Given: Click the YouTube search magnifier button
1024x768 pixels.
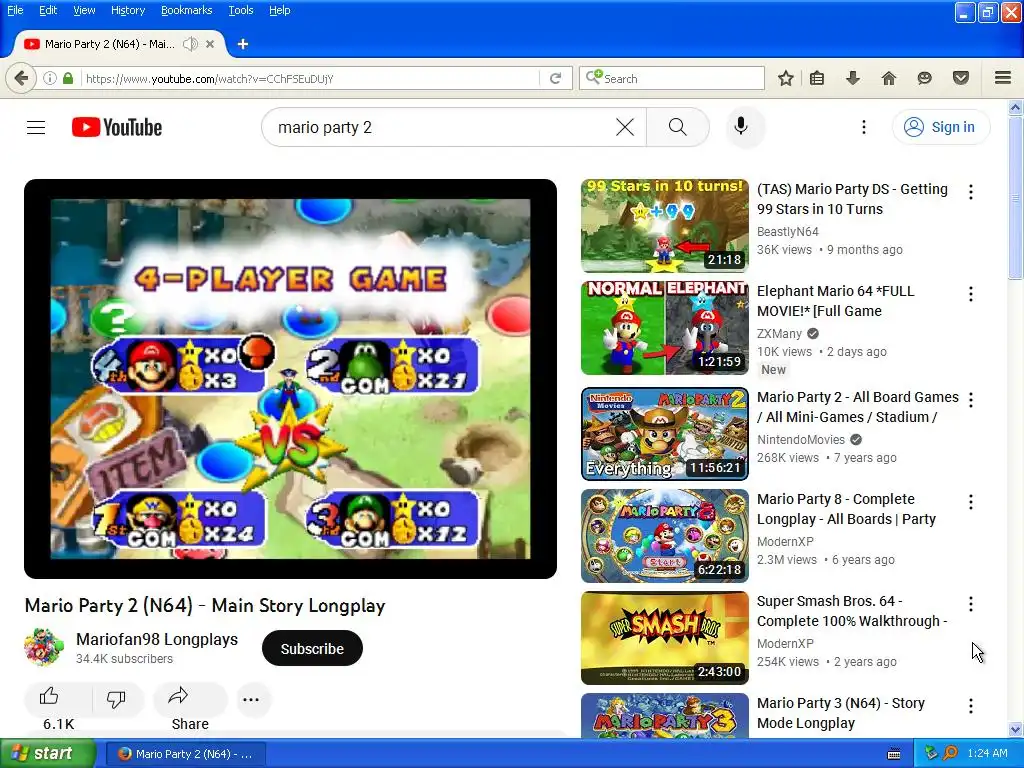Looking at the screenshot, I should (678, 127).
